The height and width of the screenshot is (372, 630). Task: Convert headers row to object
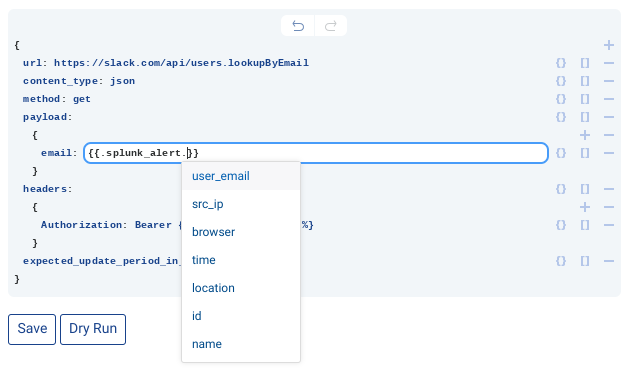pyautogui.click(x=561, y=189)
